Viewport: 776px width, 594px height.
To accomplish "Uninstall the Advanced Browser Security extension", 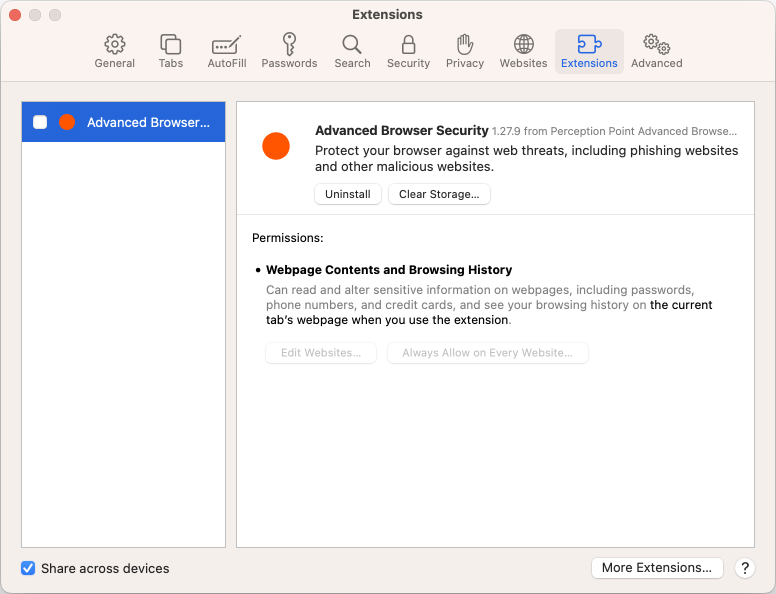I will (x=348, y=194).
